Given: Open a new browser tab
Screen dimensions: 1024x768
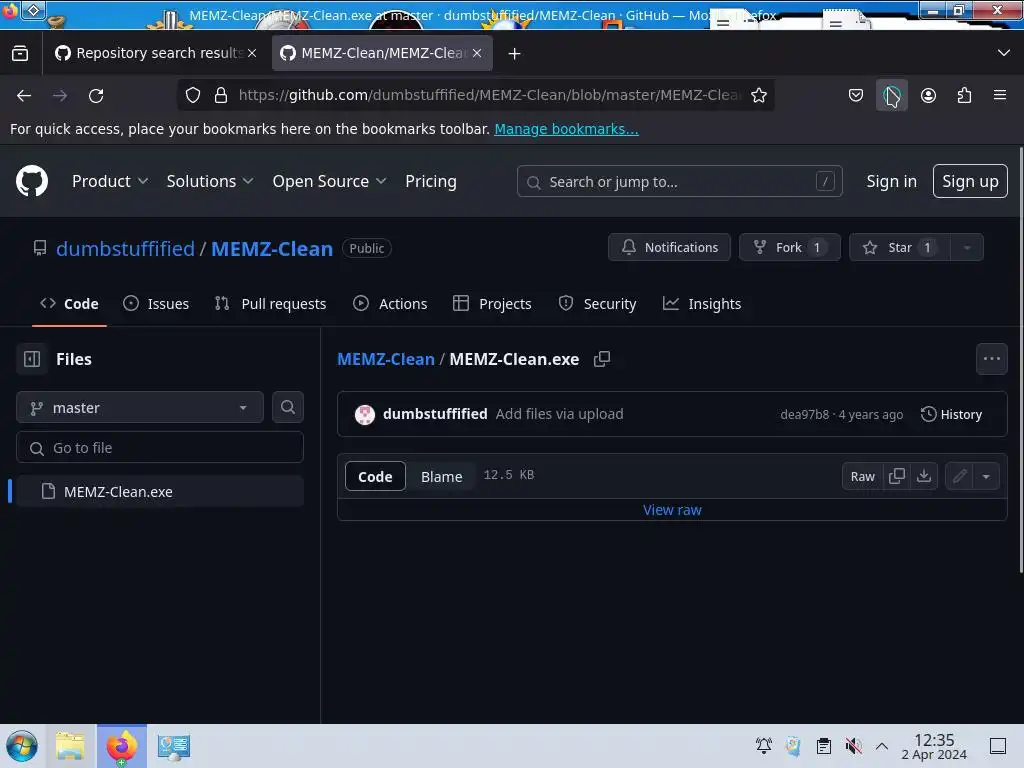Looking at the screenshot, I should [x=515, y=54].
